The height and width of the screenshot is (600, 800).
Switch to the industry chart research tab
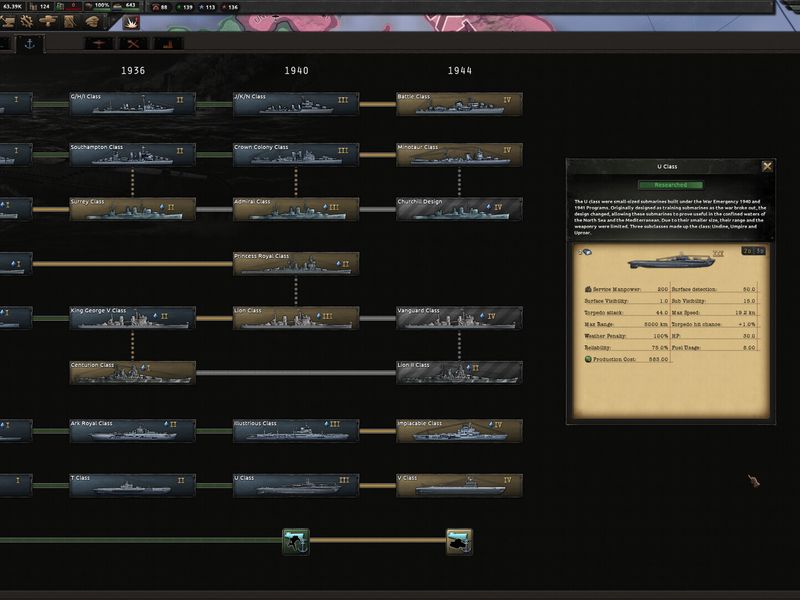tap(168, 44)
